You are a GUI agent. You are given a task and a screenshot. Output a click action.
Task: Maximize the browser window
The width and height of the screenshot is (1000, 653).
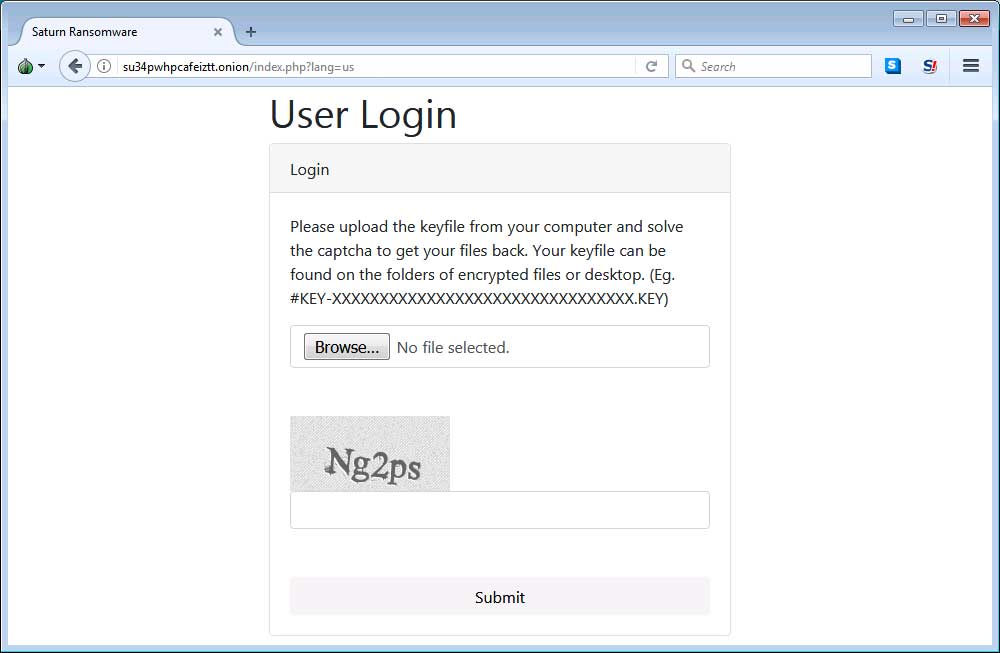941,19
